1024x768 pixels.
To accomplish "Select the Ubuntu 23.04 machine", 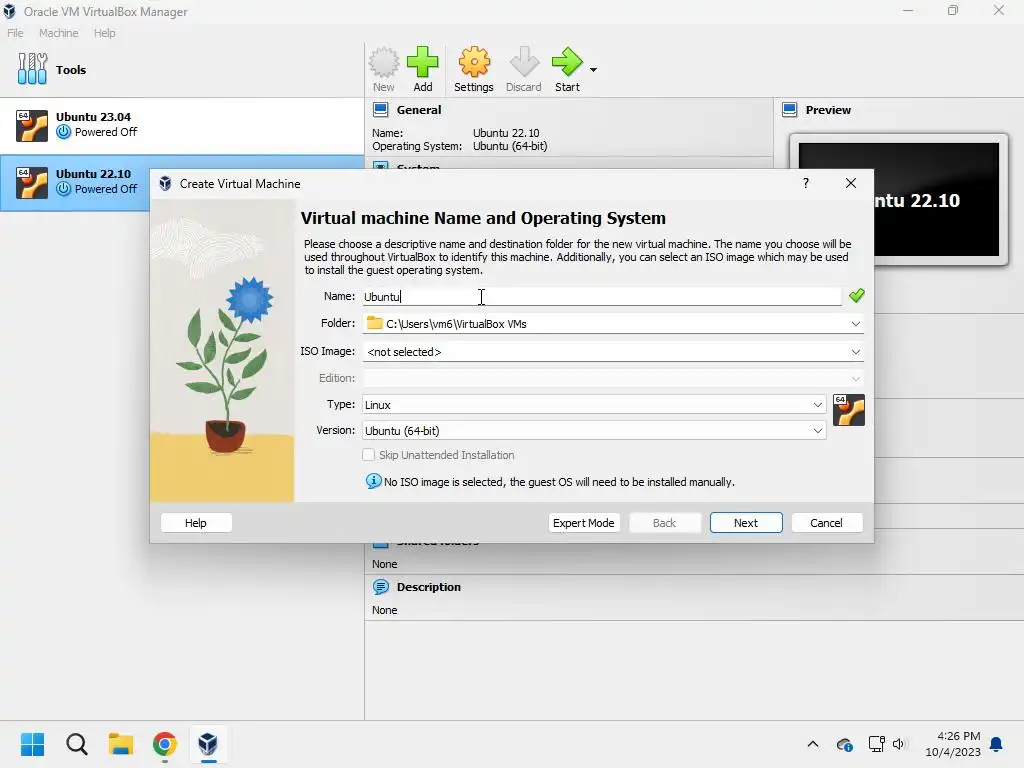I will (182, 125).
